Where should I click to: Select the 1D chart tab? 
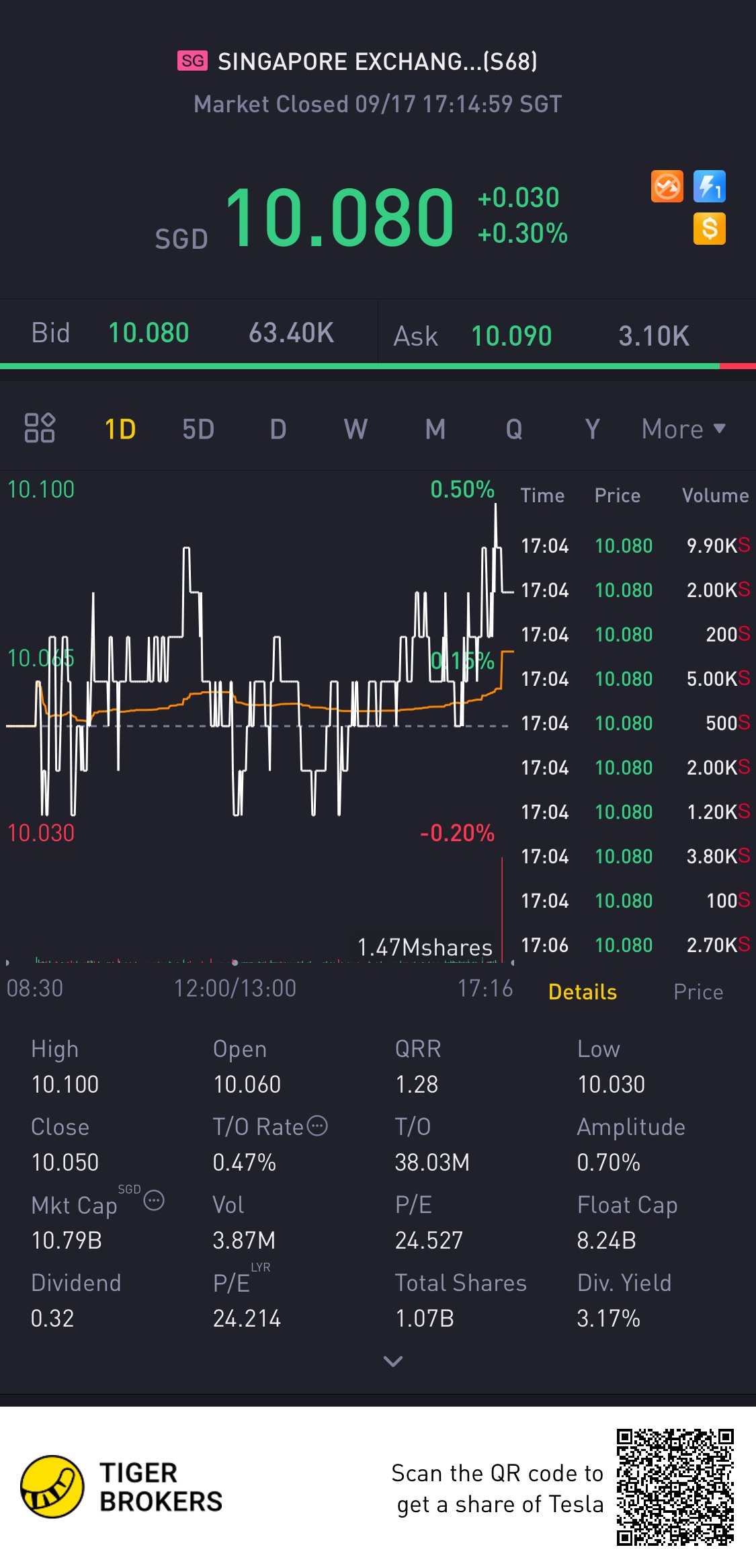120,429
